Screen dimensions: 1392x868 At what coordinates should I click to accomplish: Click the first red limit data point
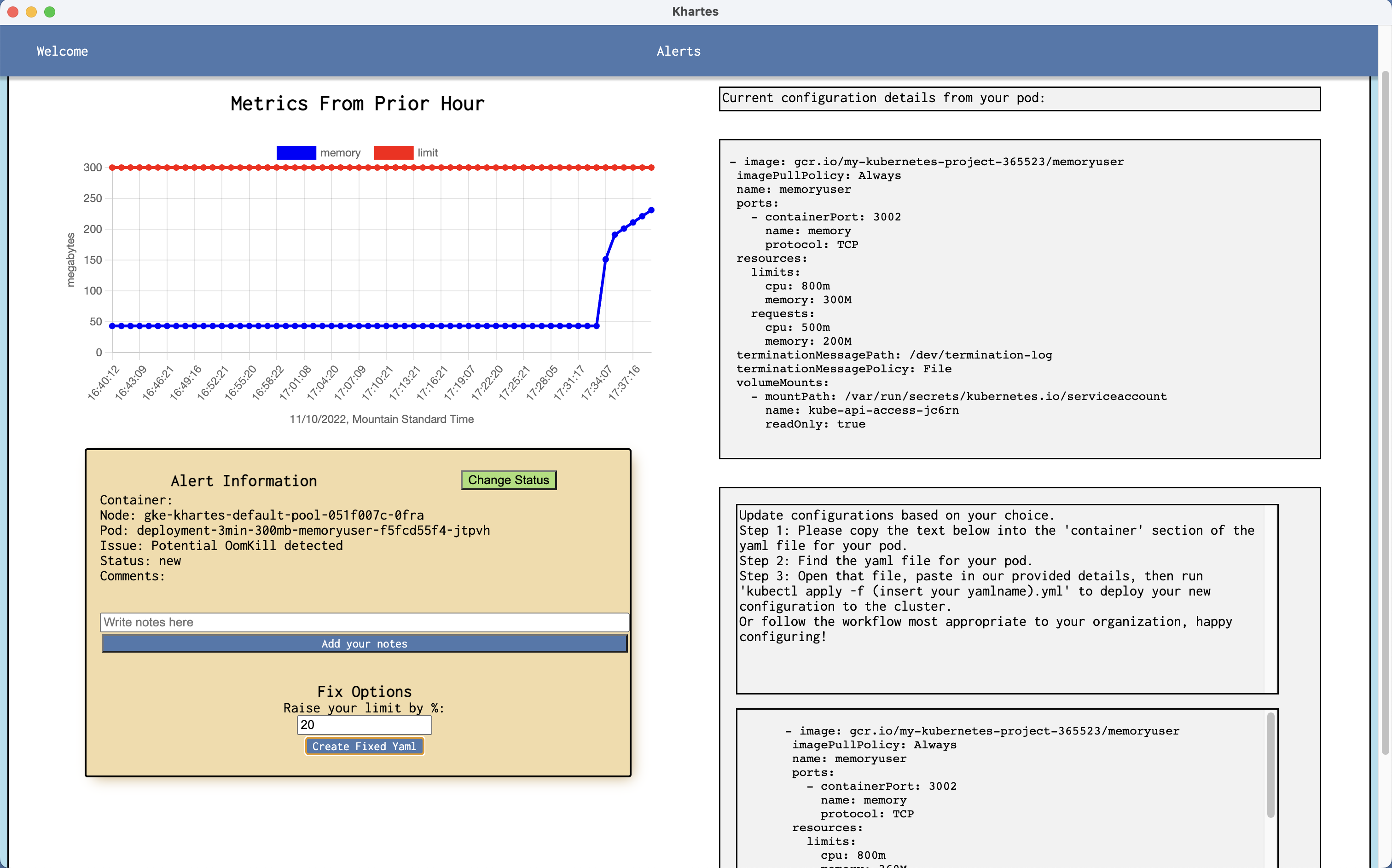(112, 168)
